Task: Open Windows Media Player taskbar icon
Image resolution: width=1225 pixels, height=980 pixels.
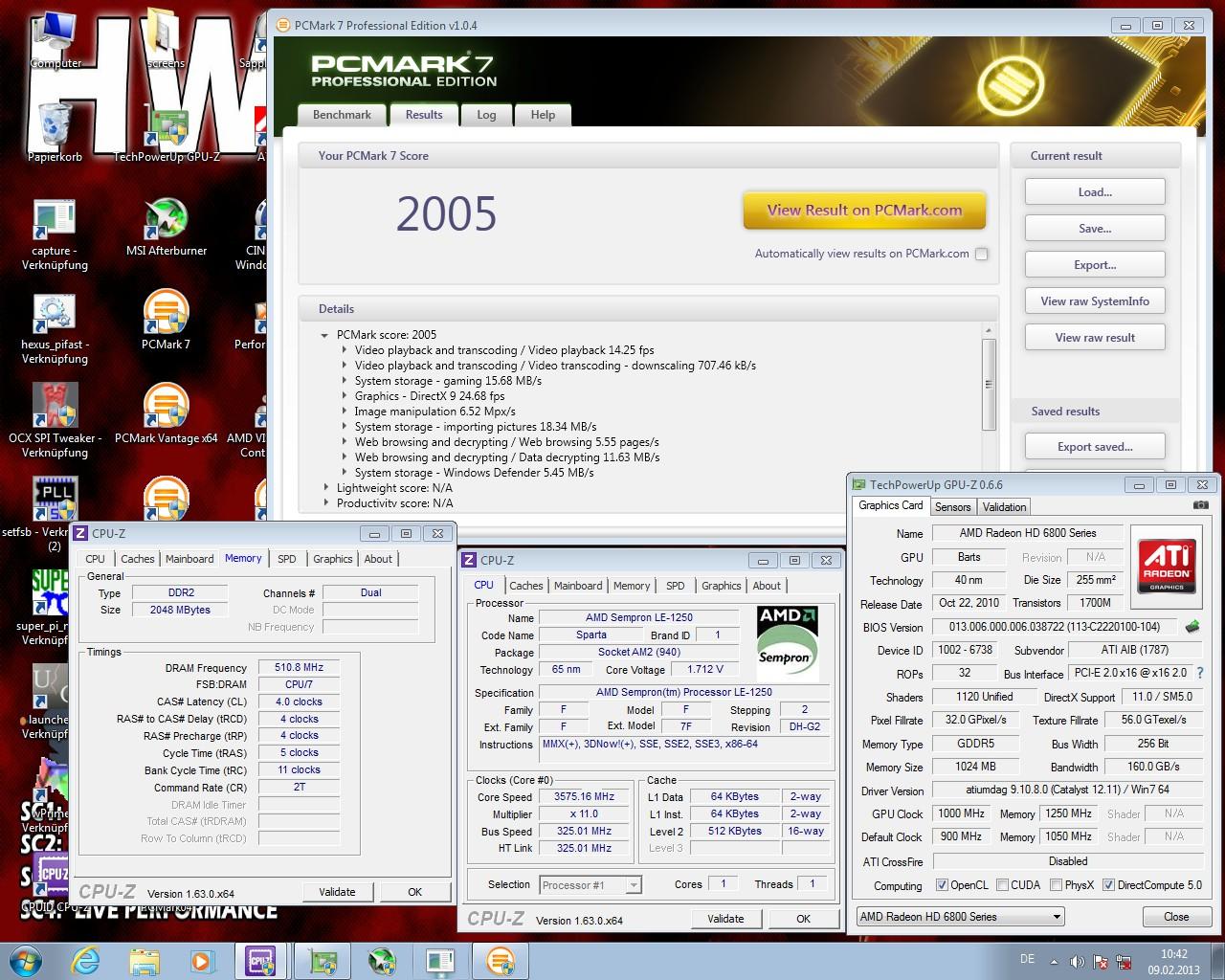Action: coord(201,960)
